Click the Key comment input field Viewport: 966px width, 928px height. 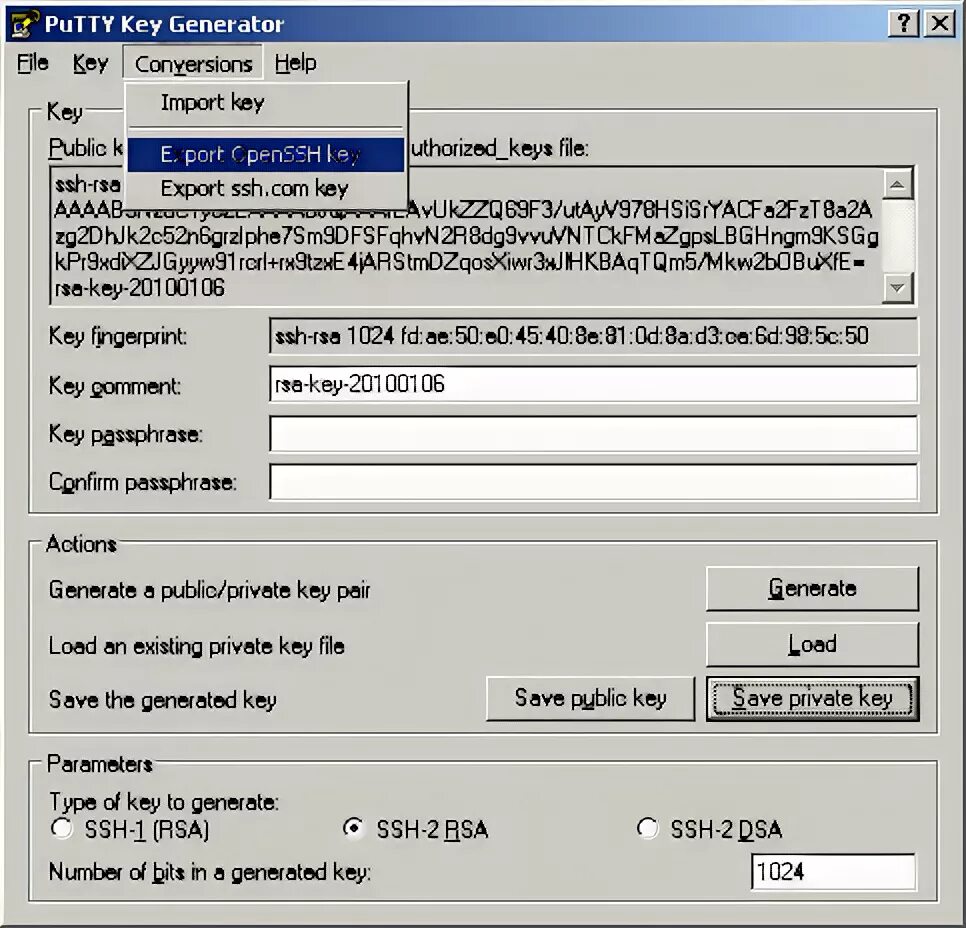593,385
